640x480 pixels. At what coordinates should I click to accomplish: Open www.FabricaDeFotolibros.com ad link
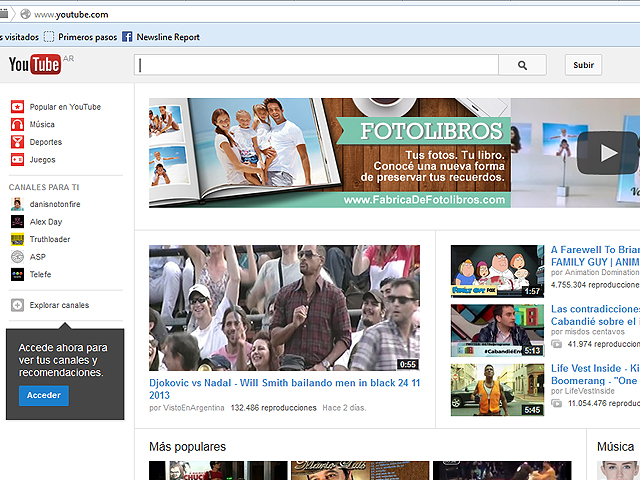tap(424, 200)
